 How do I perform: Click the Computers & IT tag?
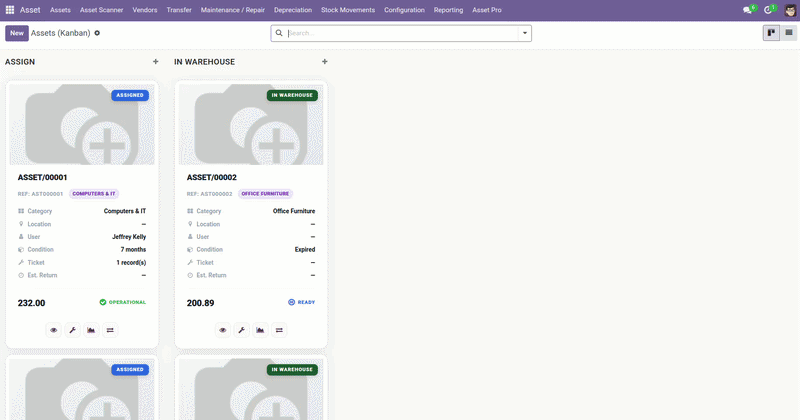point(94,194)
